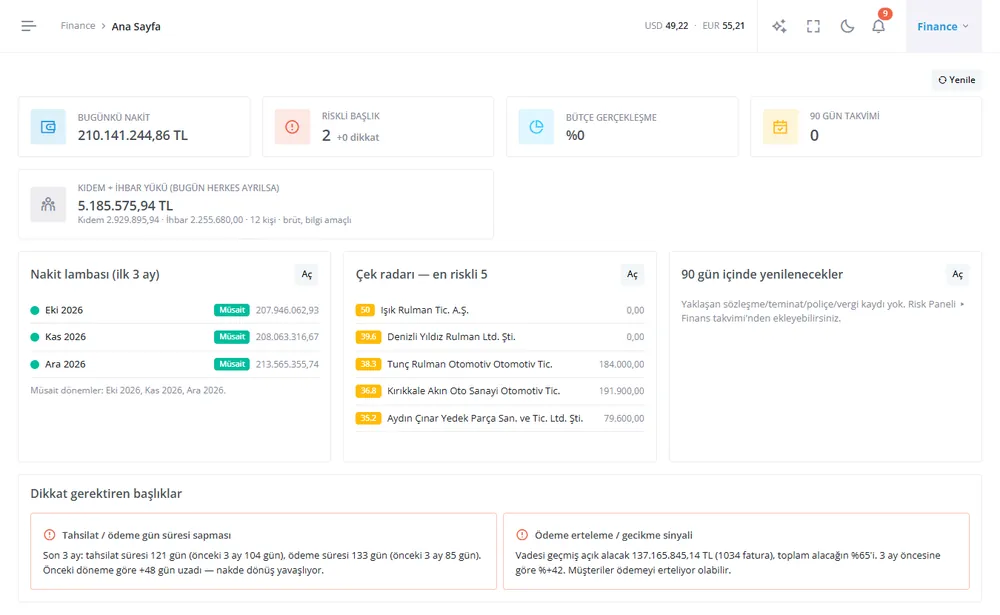Click the 90 Gün Takvimi calendar icon
Viewport: 1000px width, 615px height.
(780, 126)
